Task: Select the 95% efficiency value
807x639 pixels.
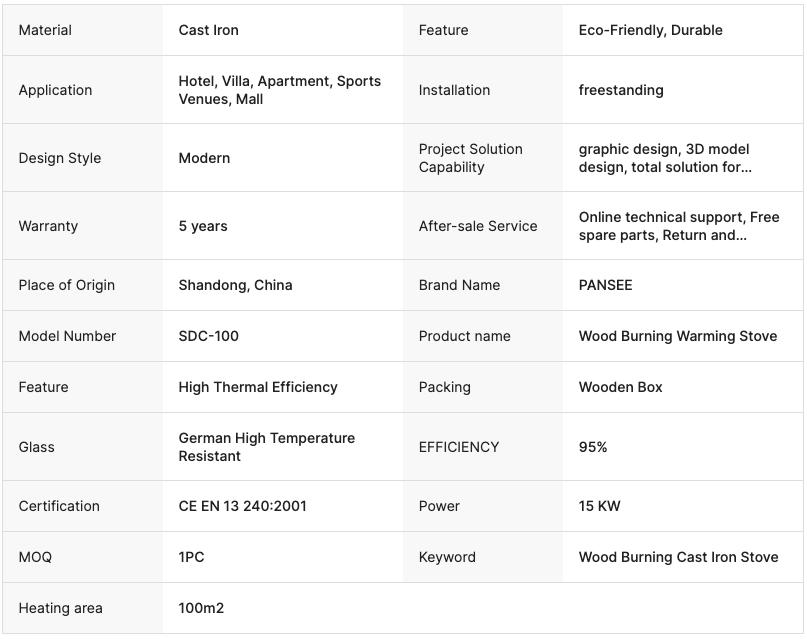Action: coord(593,447)
